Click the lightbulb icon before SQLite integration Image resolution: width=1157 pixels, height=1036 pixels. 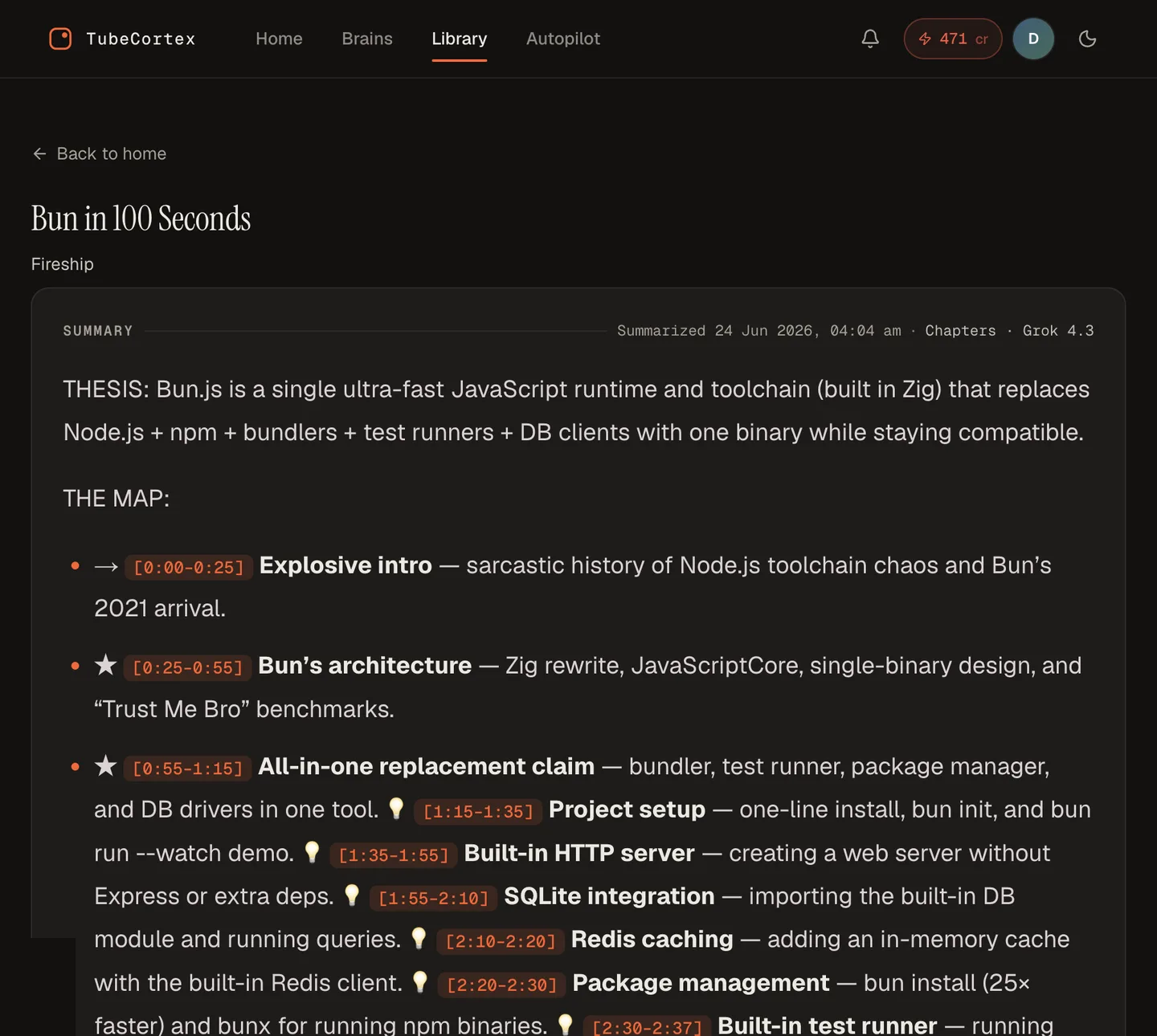point(352,895)
